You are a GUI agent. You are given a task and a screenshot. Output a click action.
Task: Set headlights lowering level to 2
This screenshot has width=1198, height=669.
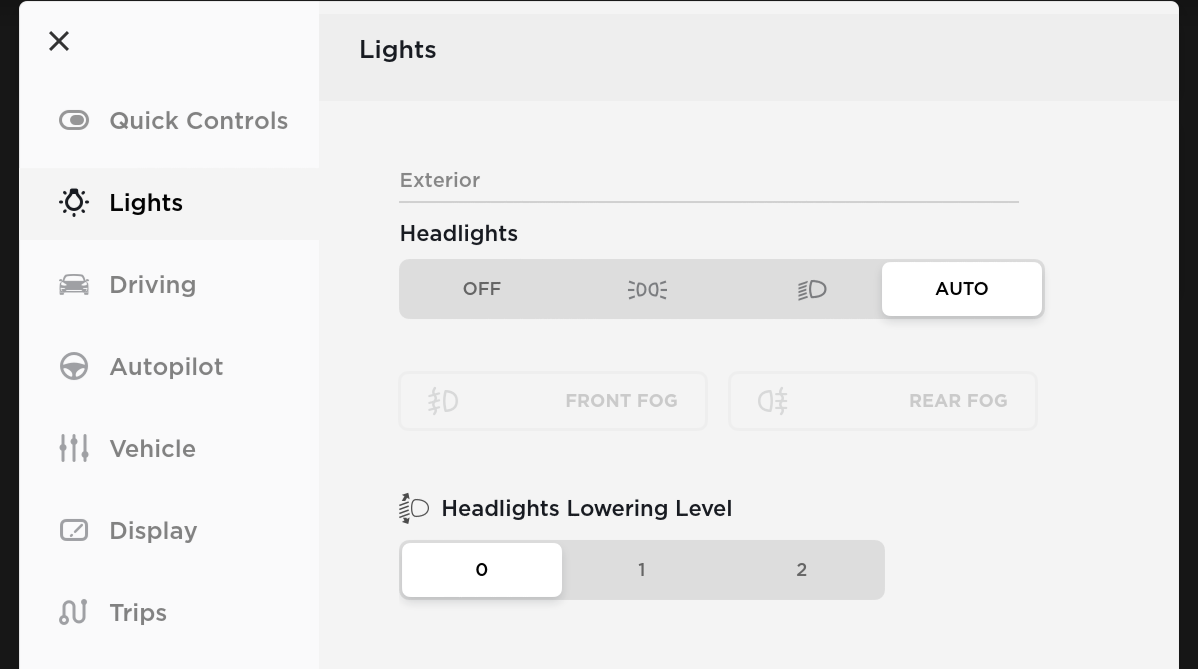click(801, 570)
